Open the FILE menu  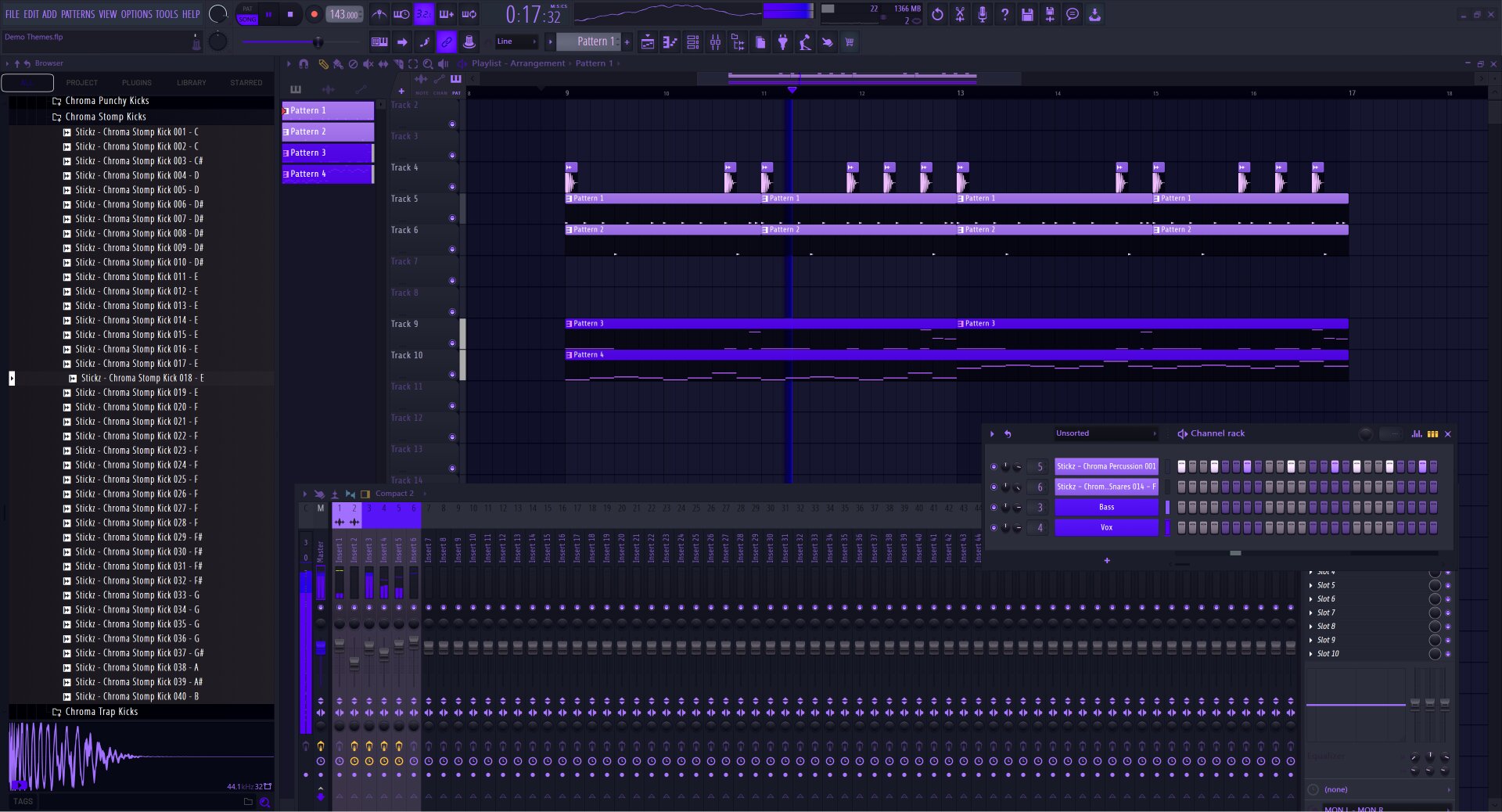coord(13,14)
